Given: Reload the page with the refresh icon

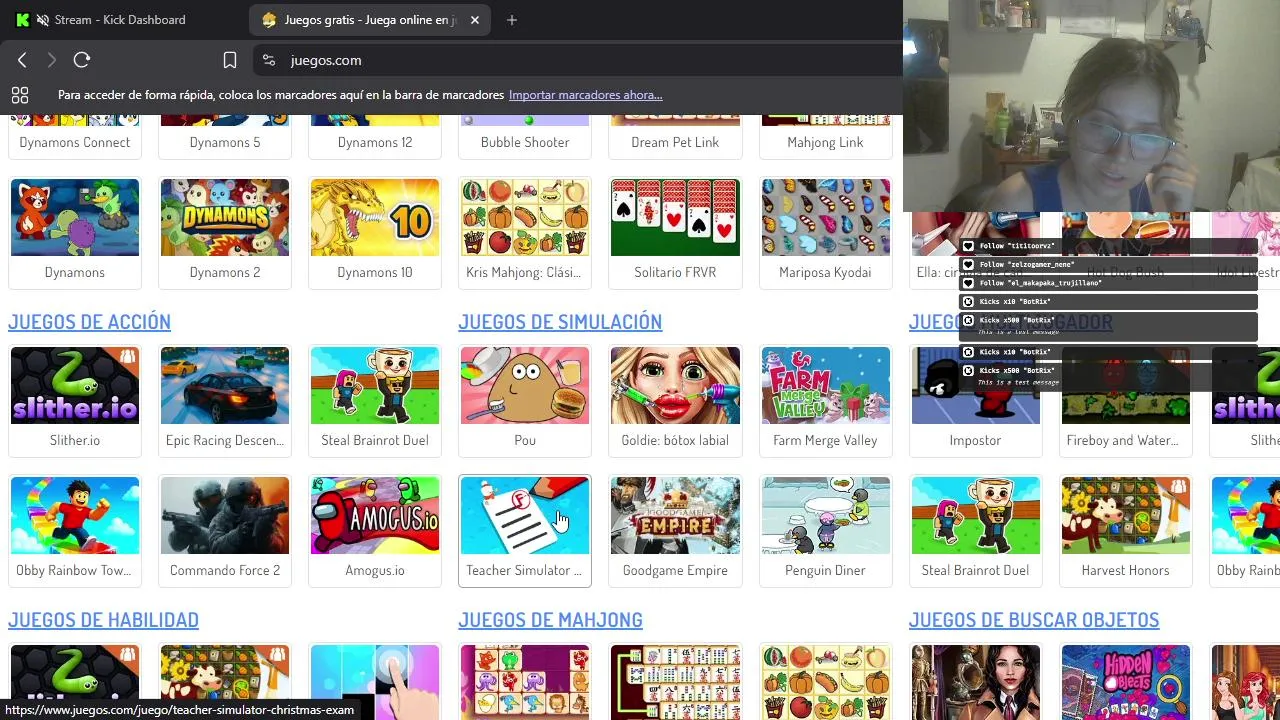Looking at the screenshot, I should pyautogui.click(x=82, y=60).
